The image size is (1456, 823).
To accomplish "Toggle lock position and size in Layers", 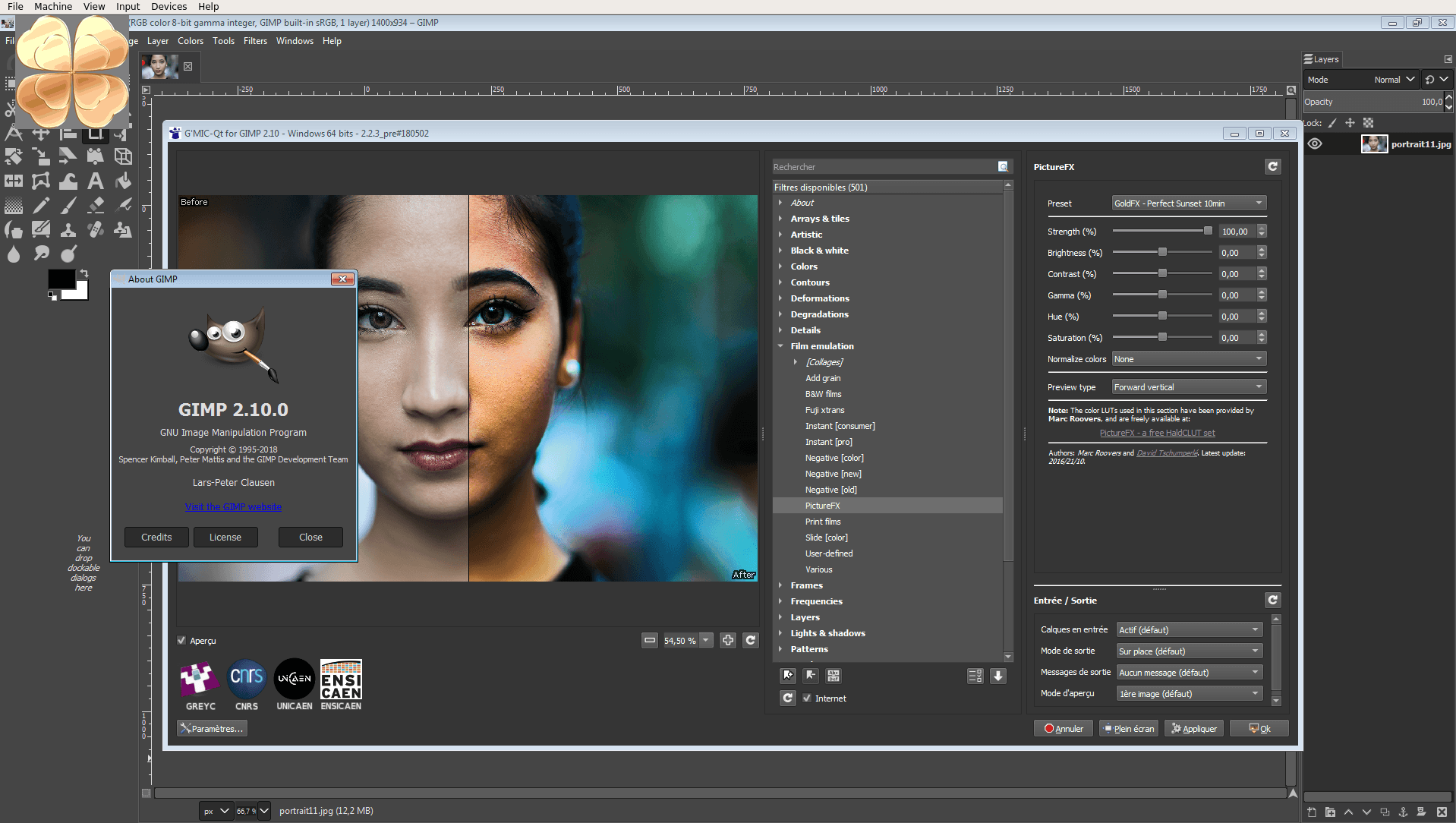I will pyautogui.click(x=1350, y=123).
